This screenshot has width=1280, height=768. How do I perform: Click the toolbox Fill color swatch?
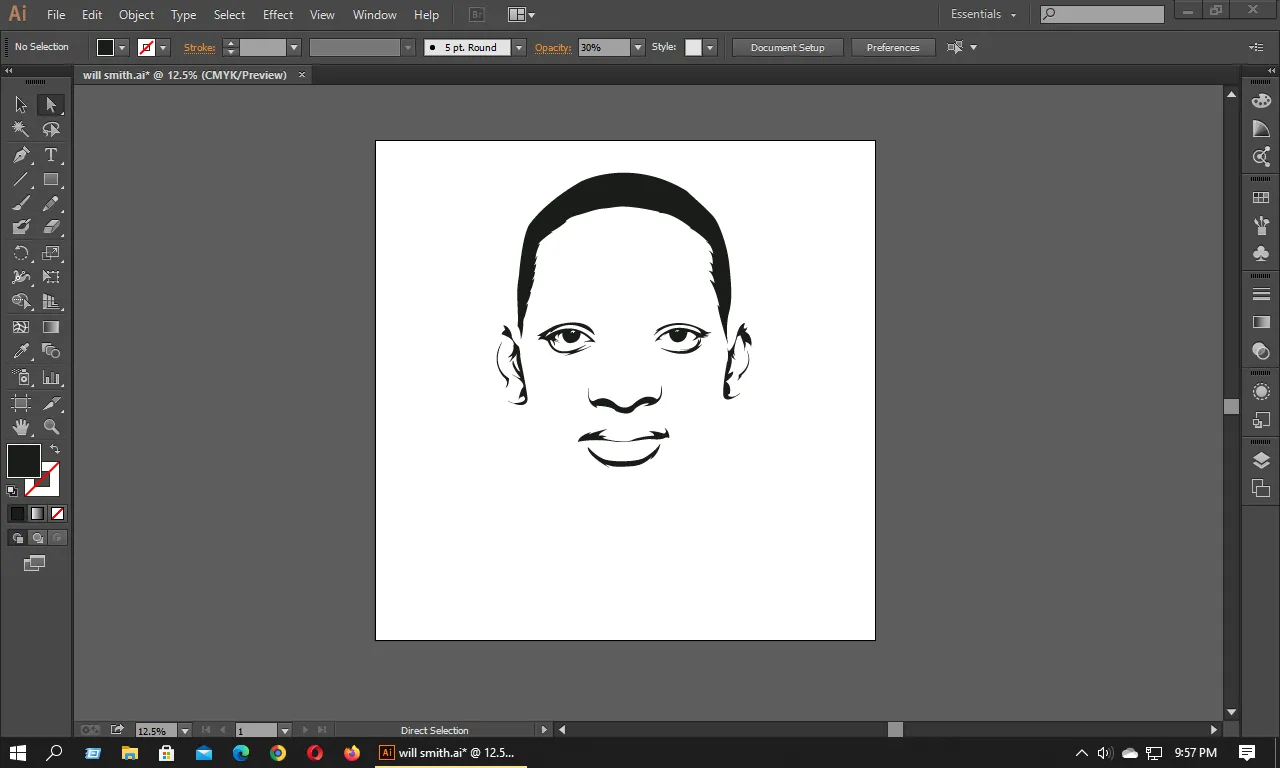[23, 461]
